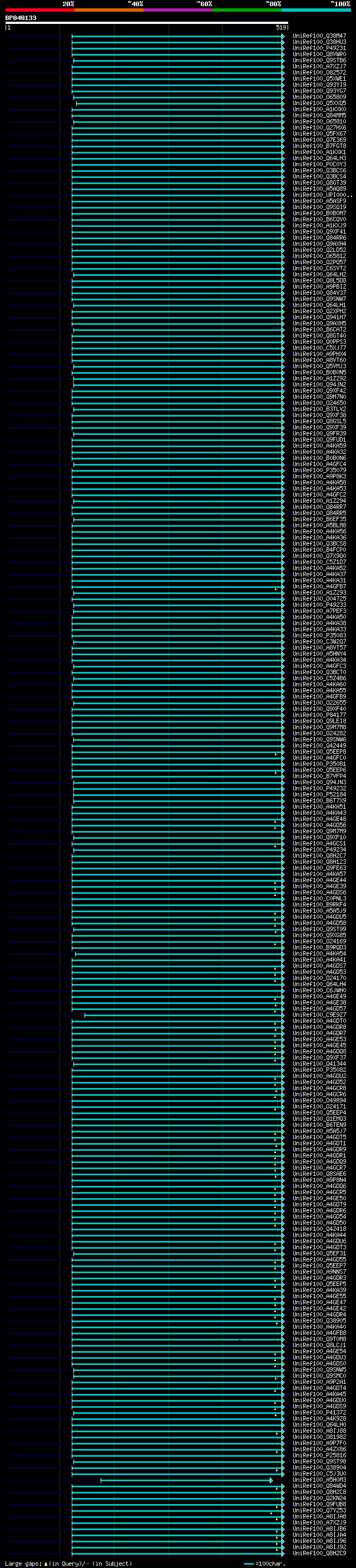Select hit UniRef100_O24169

(319, 942)
